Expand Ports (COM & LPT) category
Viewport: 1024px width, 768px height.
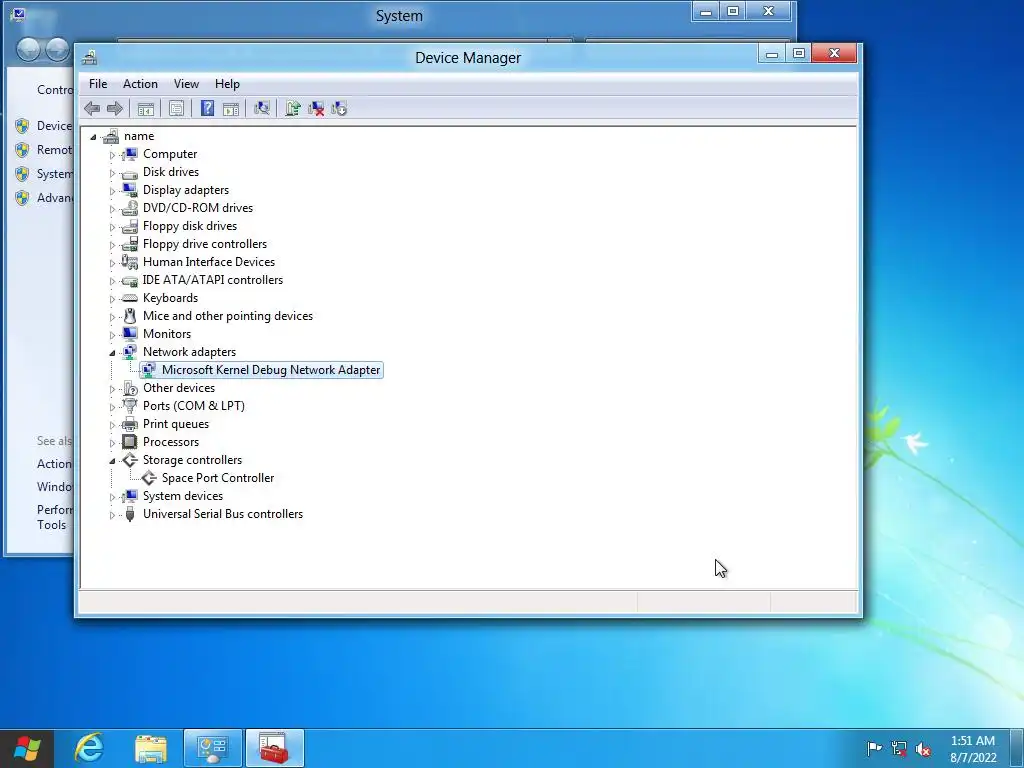[112, 407]
